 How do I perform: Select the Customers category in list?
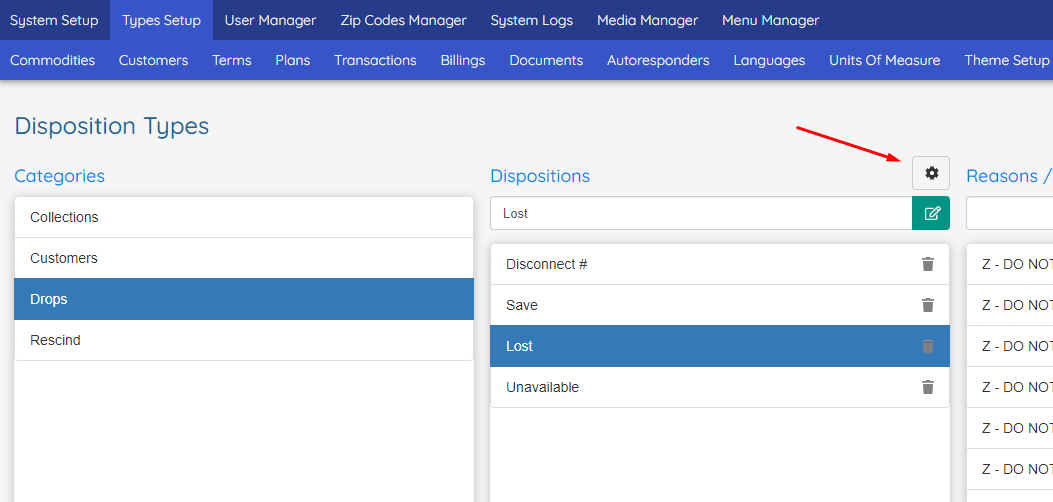point(244,258)
